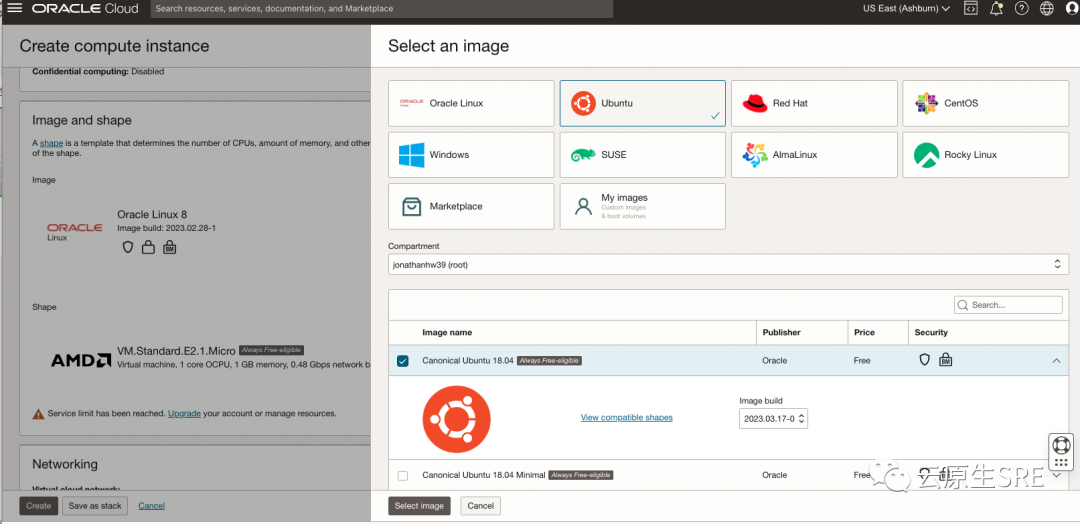
Task: Sort by Publisher column header
Action: point(782,332)
